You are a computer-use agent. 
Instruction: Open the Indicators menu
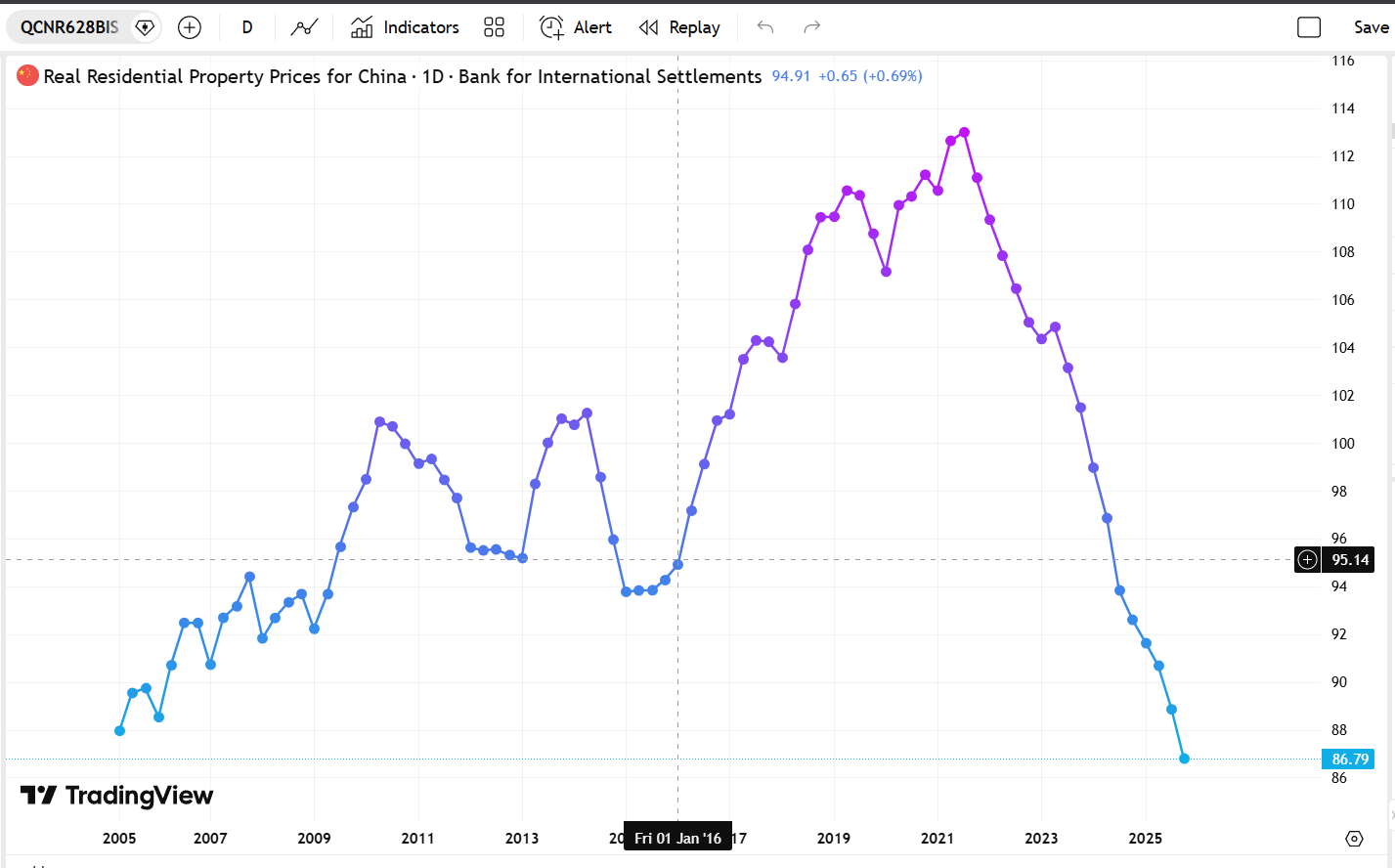[x=405, y=27]
